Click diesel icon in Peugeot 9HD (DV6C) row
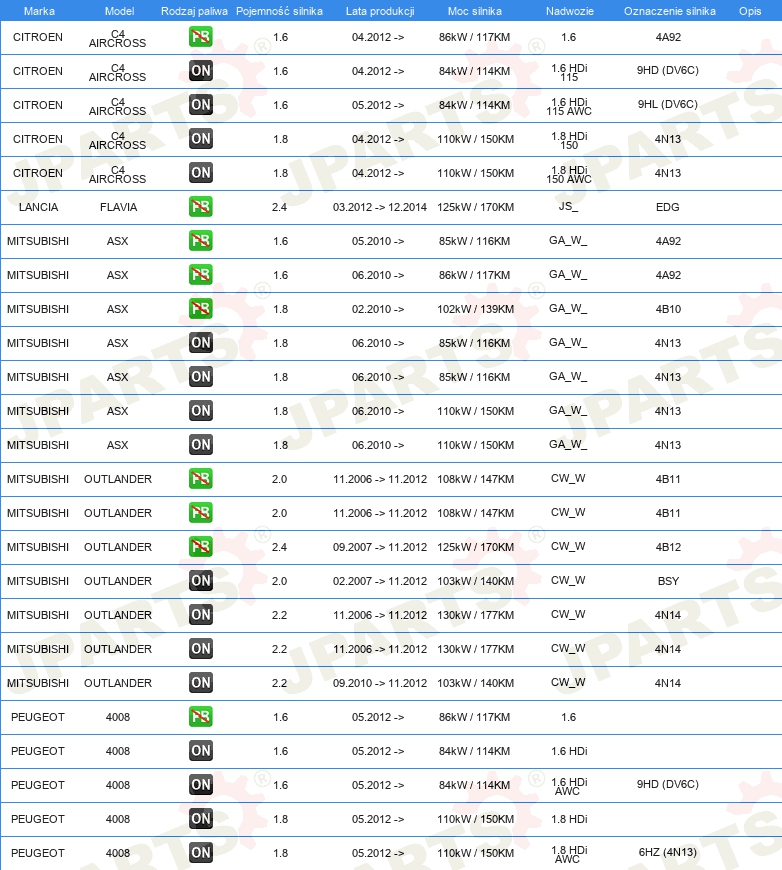The width and height of the screenshot is (782, 870). click(200, 785)
